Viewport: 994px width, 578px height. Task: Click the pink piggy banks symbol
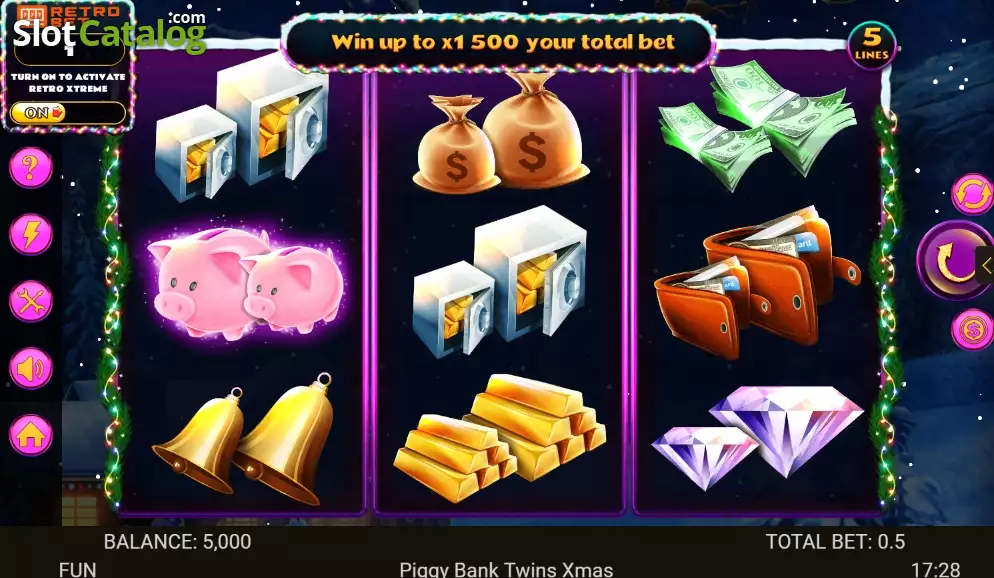click(x=245, y=282)
